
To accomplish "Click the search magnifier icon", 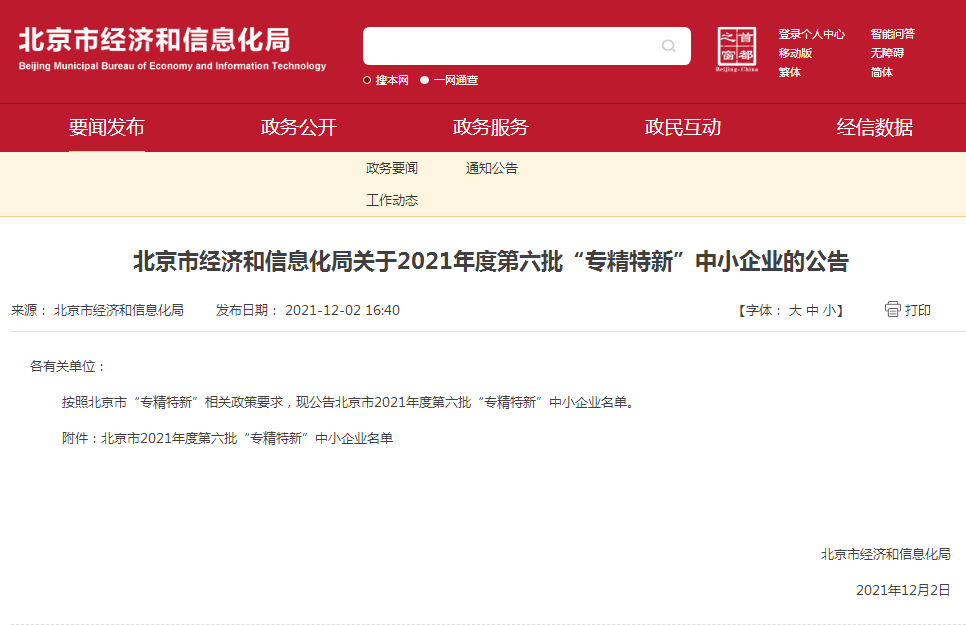I will coord(668,46).
